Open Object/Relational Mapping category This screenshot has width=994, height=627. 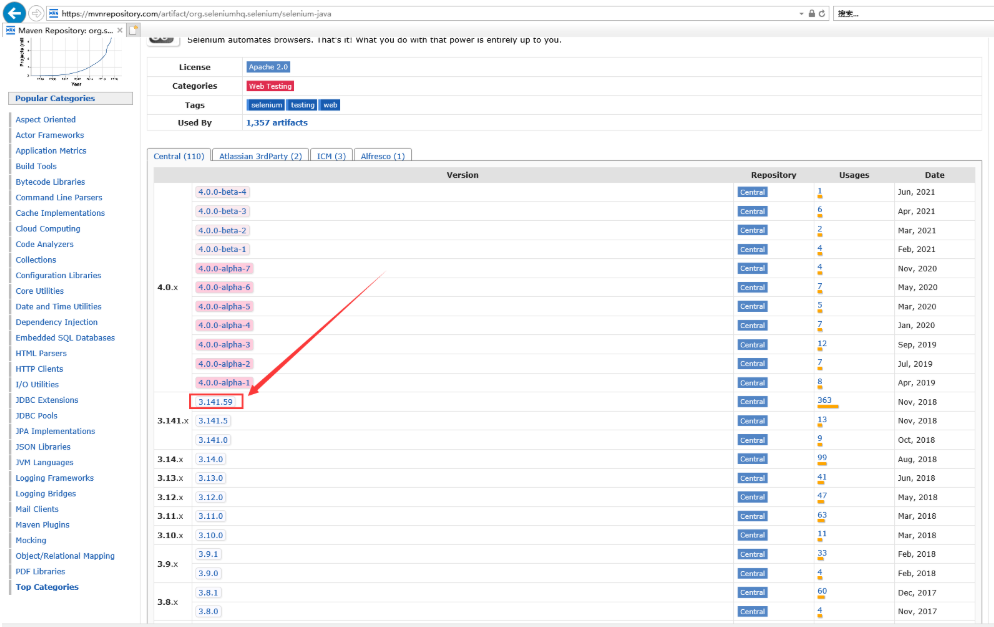coord(65,556)
